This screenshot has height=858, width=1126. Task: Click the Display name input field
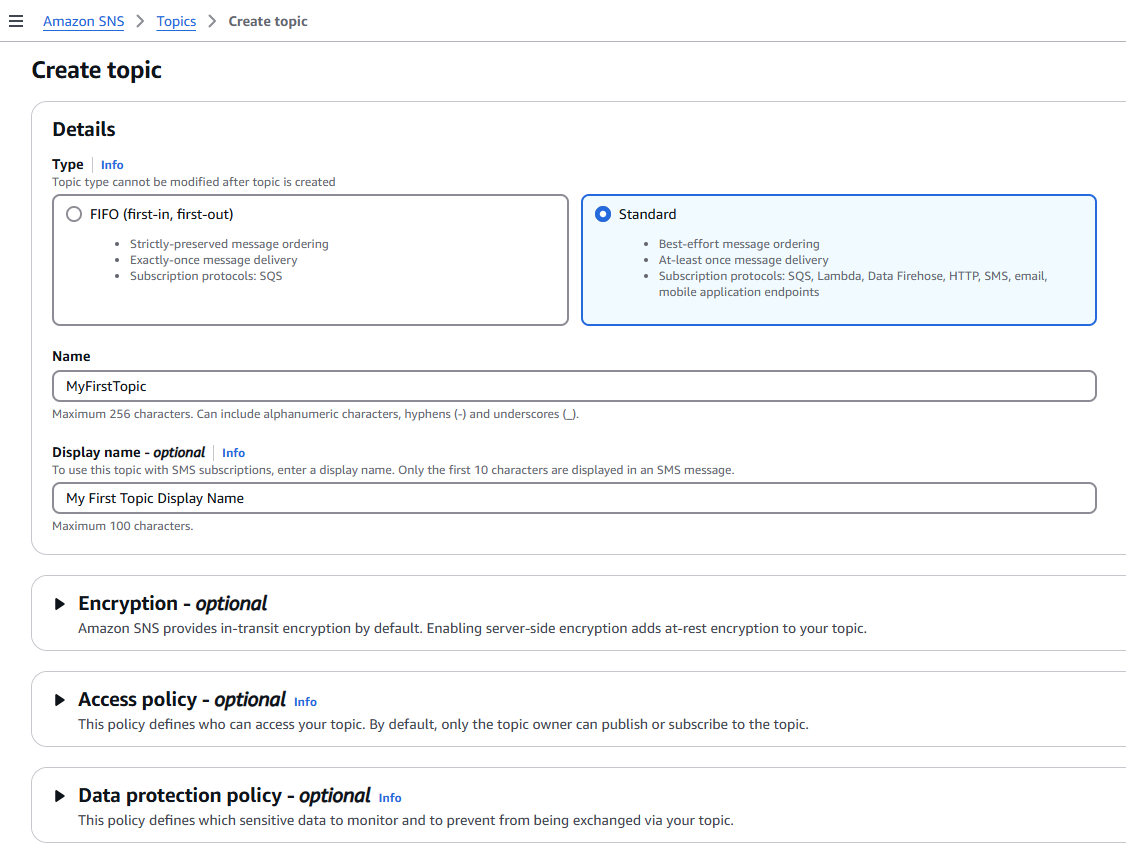574,498
